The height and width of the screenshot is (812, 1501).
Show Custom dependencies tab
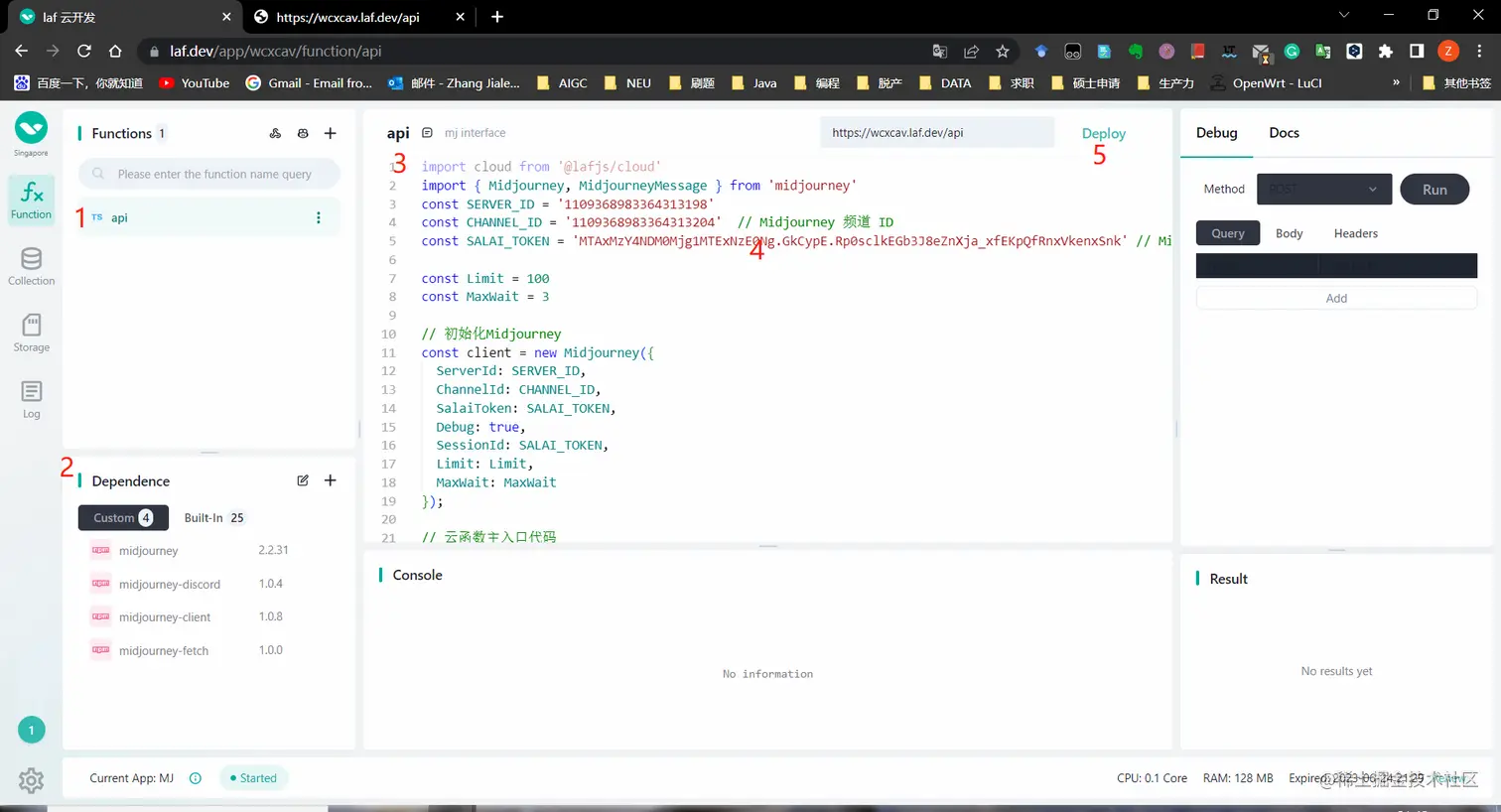[x=123, y=517]
